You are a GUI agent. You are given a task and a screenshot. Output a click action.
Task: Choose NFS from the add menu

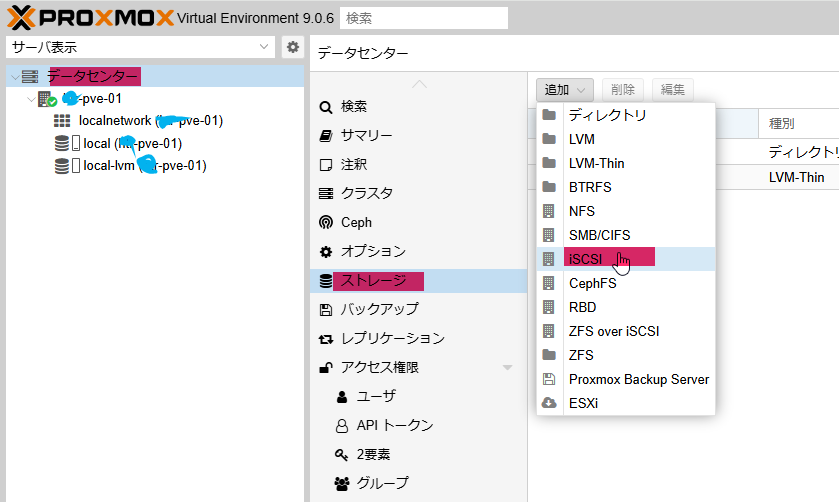coord(626,211)
